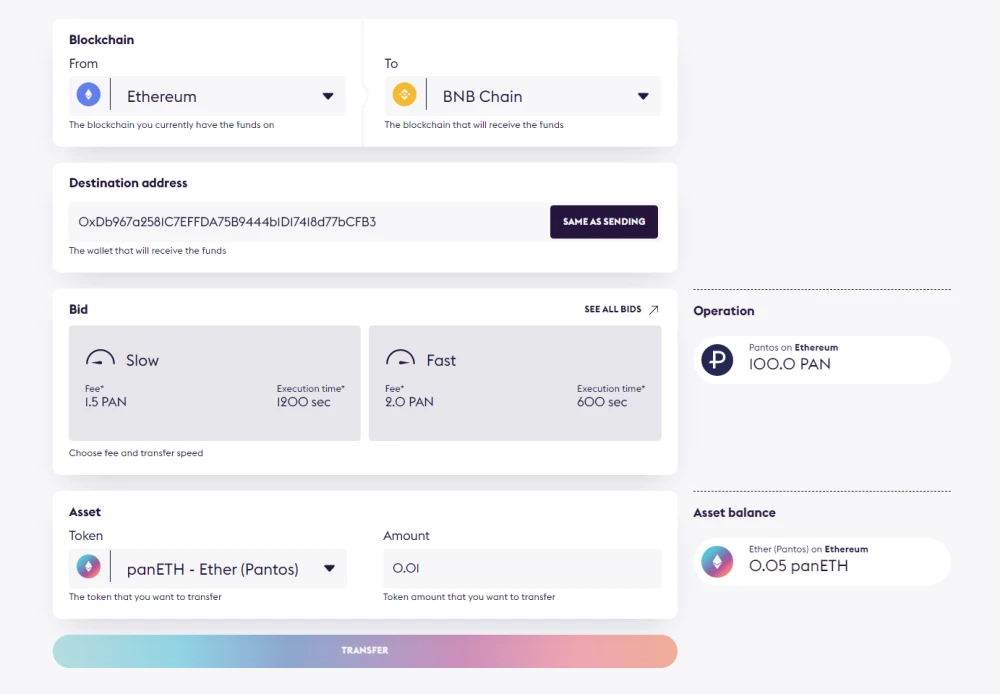Click the 100.0 PAN operation card
This screenshot has width=1000, height=694.
(x=822, y=360)
